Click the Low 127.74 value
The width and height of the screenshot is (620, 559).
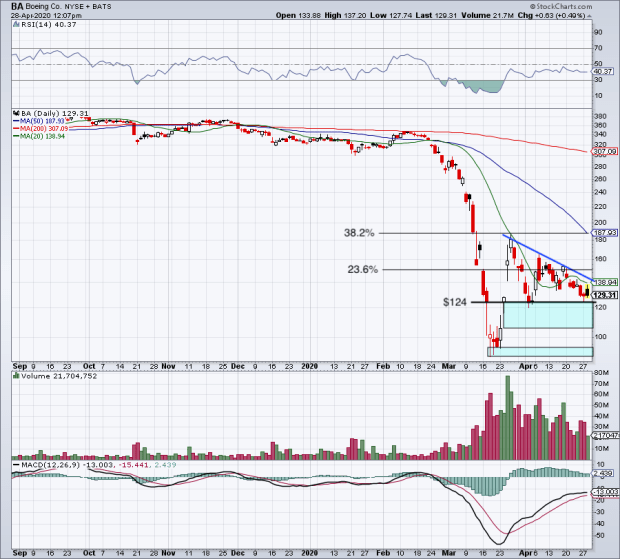point(391,16)
